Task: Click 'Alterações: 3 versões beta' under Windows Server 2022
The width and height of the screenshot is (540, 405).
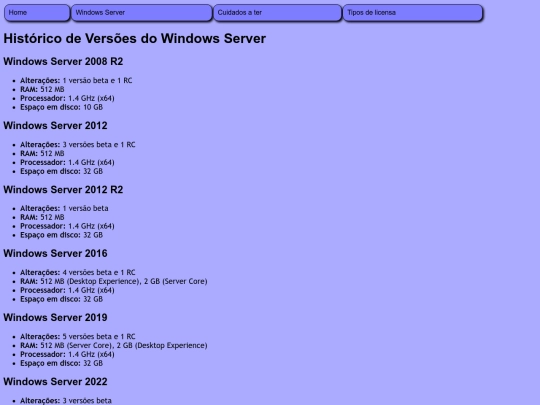Action: tap(66, 401)
